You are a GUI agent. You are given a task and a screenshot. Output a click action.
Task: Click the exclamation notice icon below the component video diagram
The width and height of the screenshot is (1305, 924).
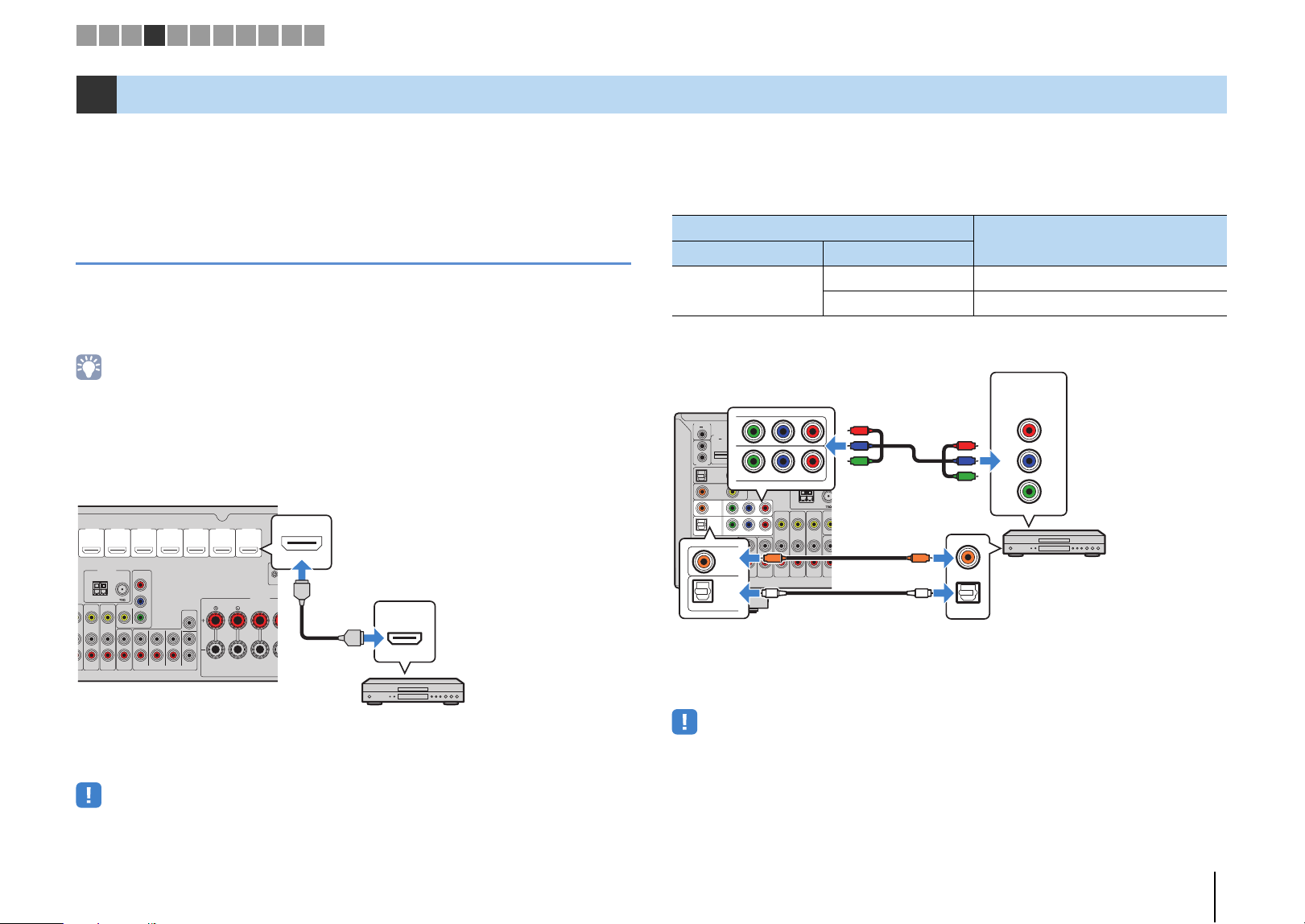coord(684,721)
